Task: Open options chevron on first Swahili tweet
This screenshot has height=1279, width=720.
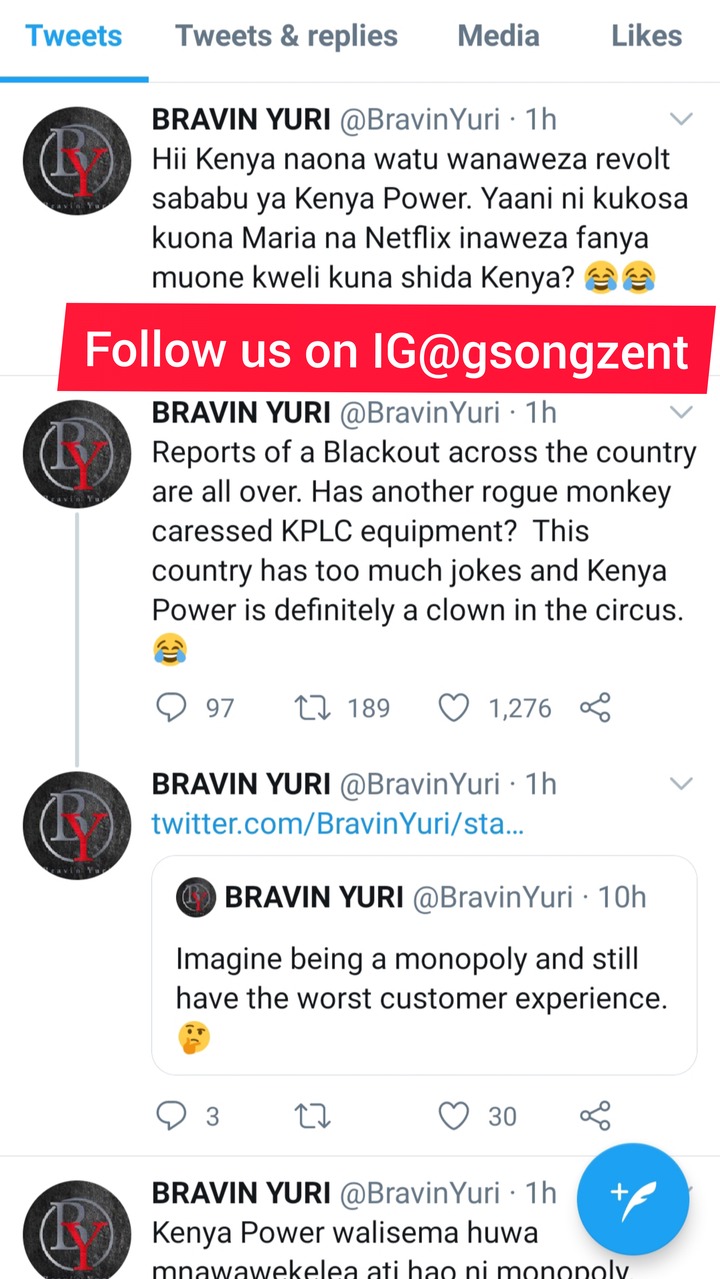Action: coord(681,120)
